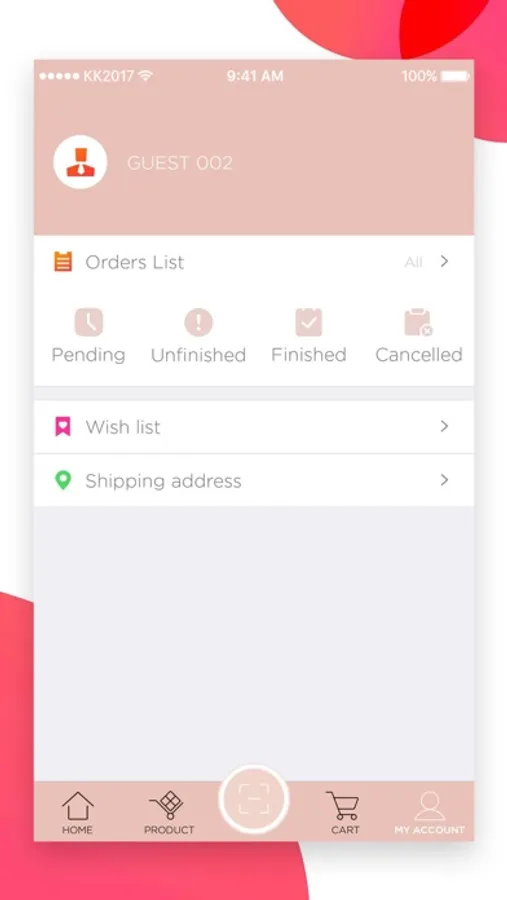This screenshot has height=900, width=507.
Task: Tap the battery indicator in status bar
Action: pyautogui.click(x=455, y=76)
